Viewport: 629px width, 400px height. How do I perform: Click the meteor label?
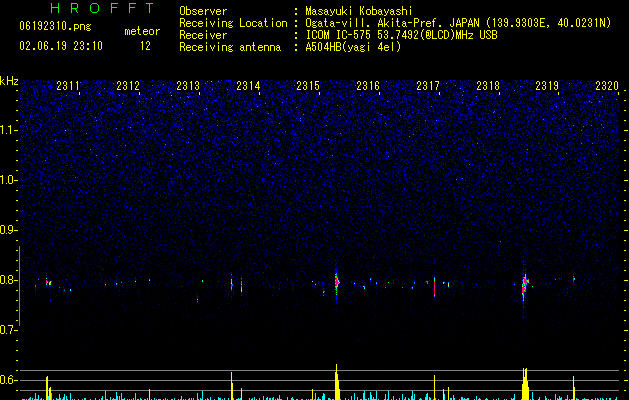(142, 31)
